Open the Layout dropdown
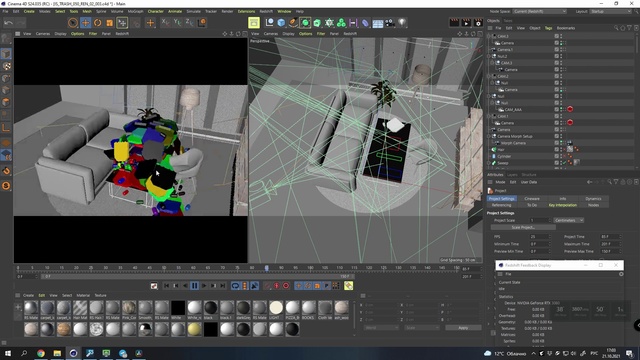The width and height of the screenshot is (640, 360). [x=611, y=11]
